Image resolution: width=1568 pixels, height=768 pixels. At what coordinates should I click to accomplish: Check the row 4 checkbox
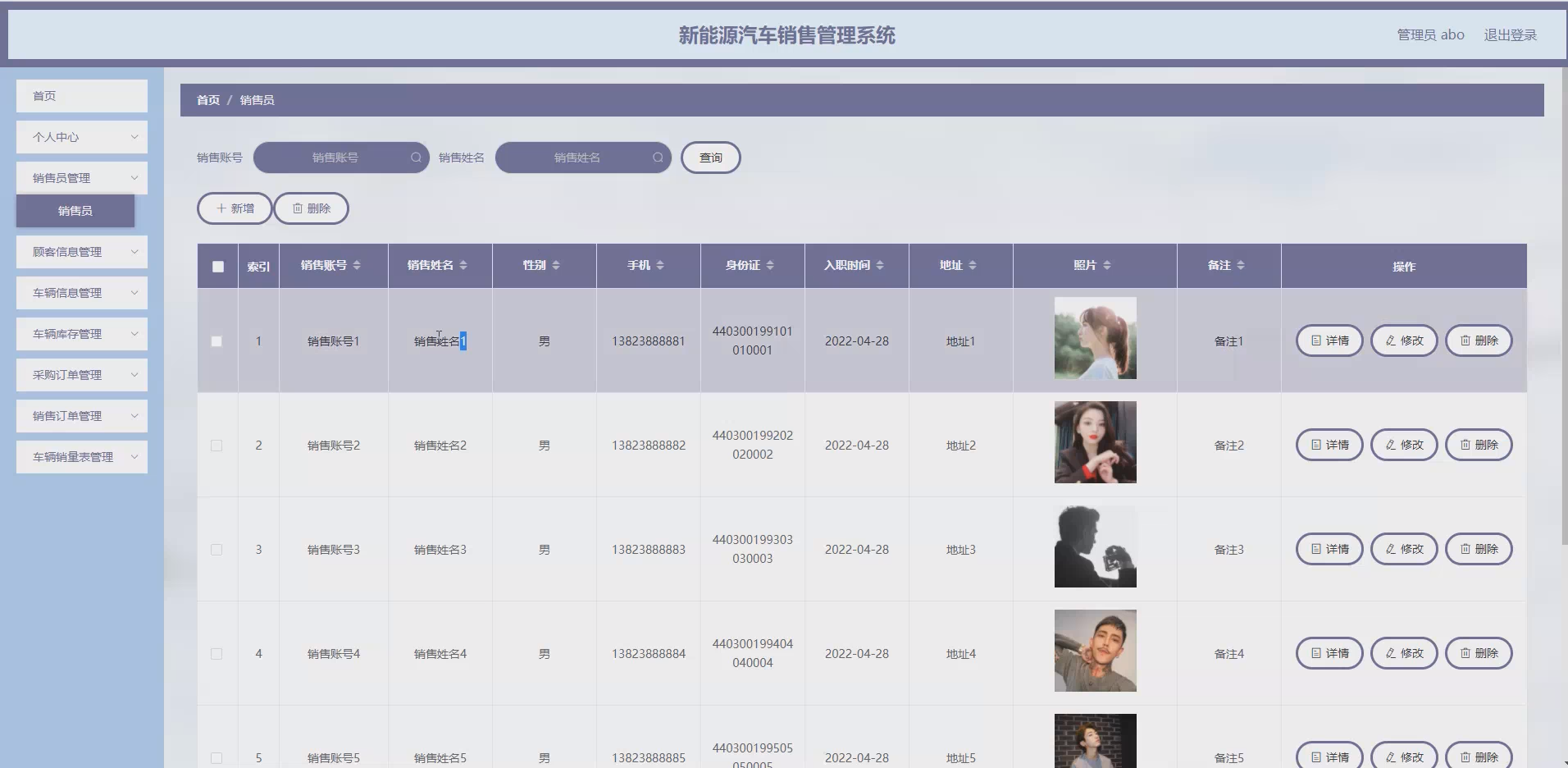click(217, 654)
